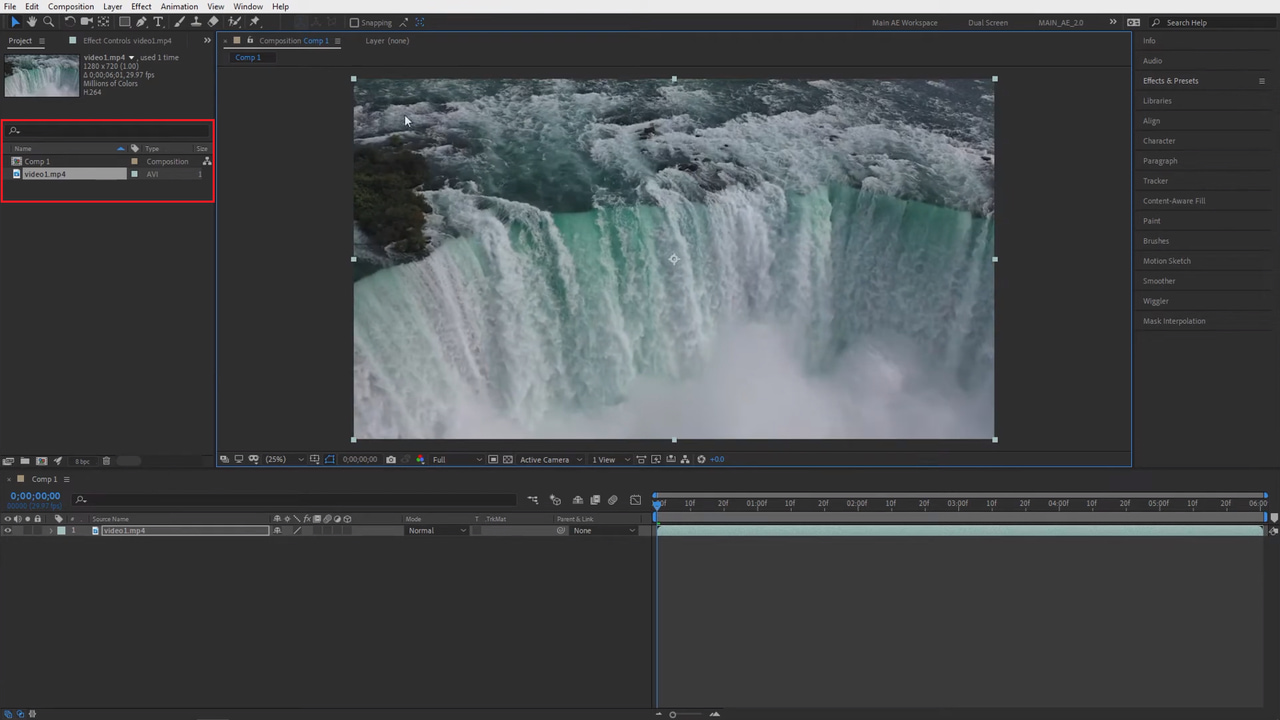Select the Selection arrow tool
This screenshot has height=720, width=1280.
(14, 22)
